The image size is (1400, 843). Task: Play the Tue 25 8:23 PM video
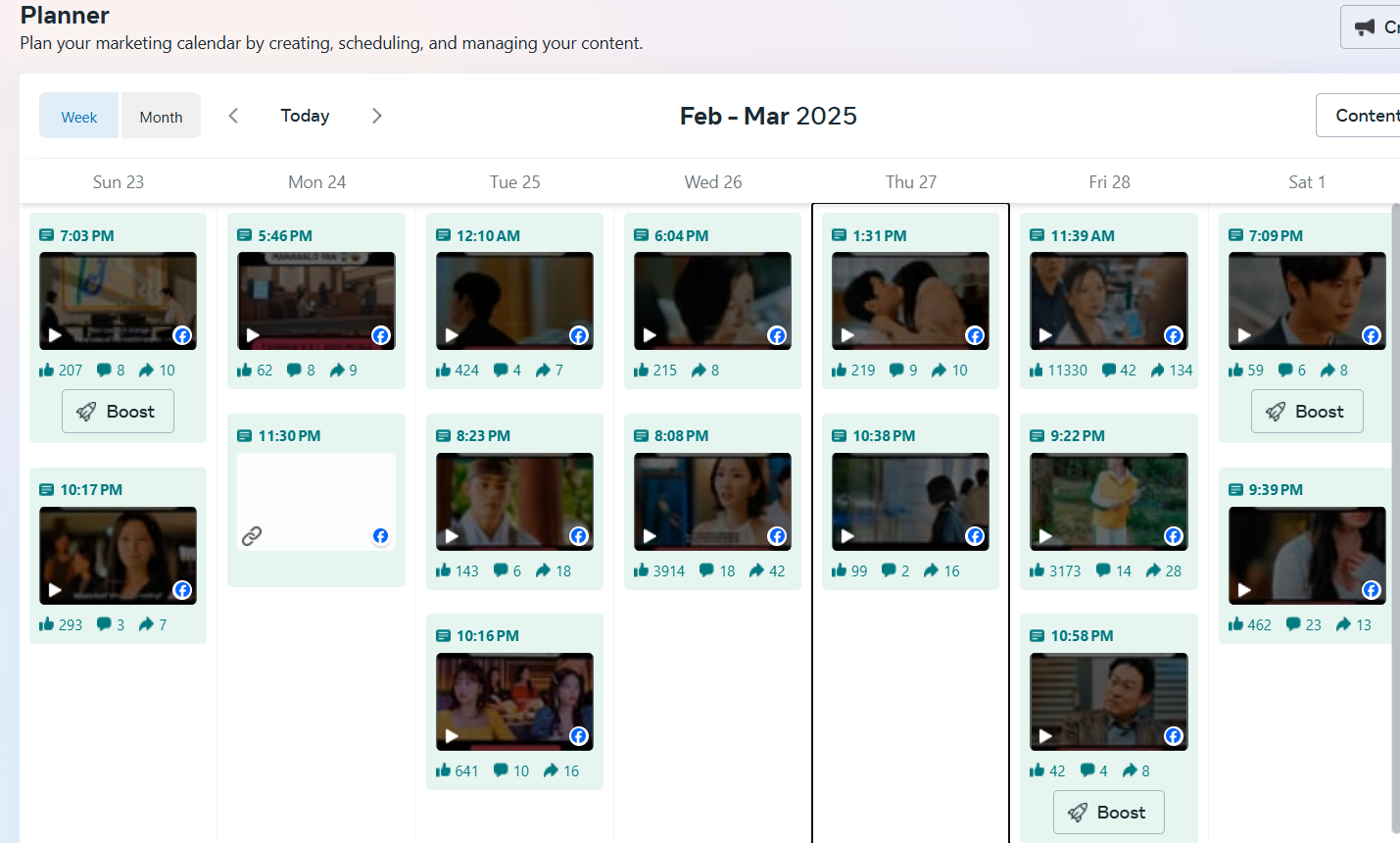(x=452, y=536)
